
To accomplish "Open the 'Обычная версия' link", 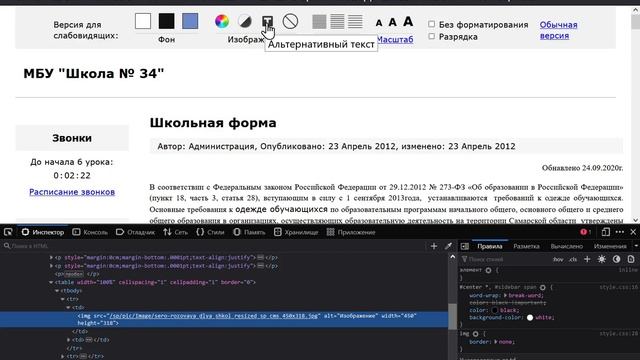I will pos(558,30).
